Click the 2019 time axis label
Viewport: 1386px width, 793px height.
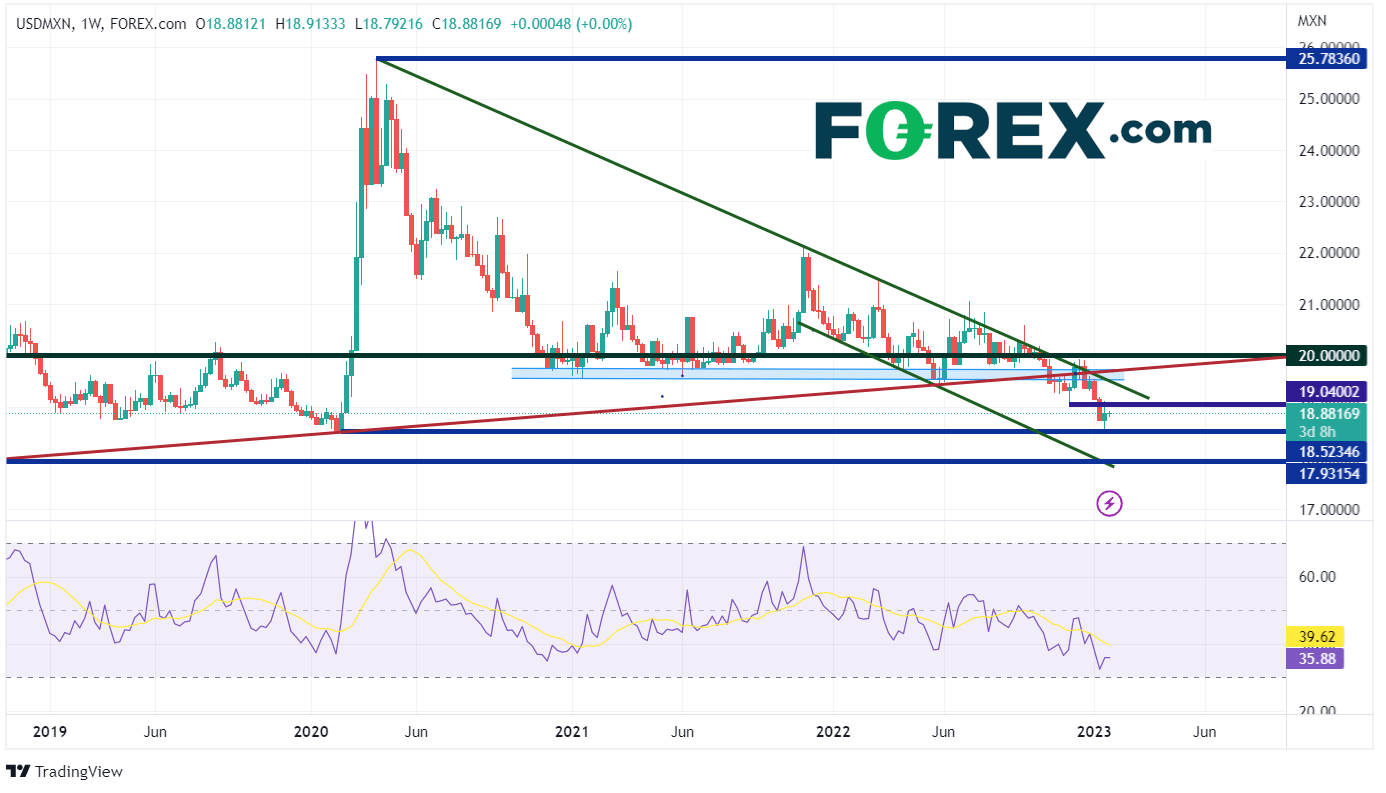[48, 732]
